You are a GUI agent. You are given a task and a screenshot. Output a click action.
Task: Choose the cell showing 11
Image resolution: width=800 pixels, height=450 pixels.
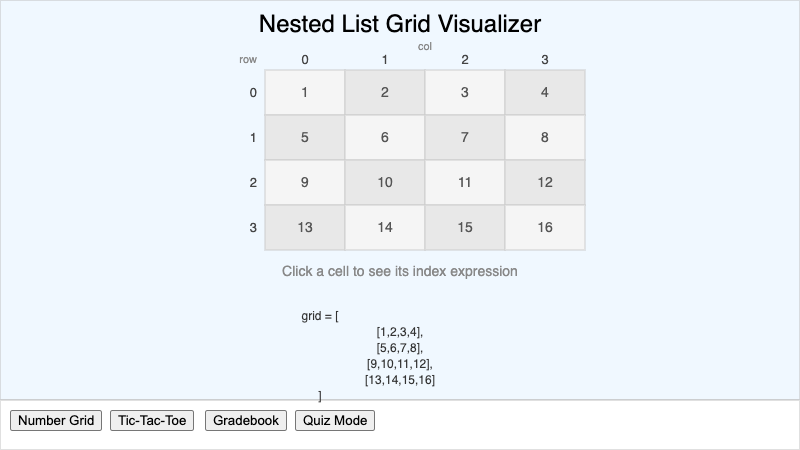click(x=465, y=183)
